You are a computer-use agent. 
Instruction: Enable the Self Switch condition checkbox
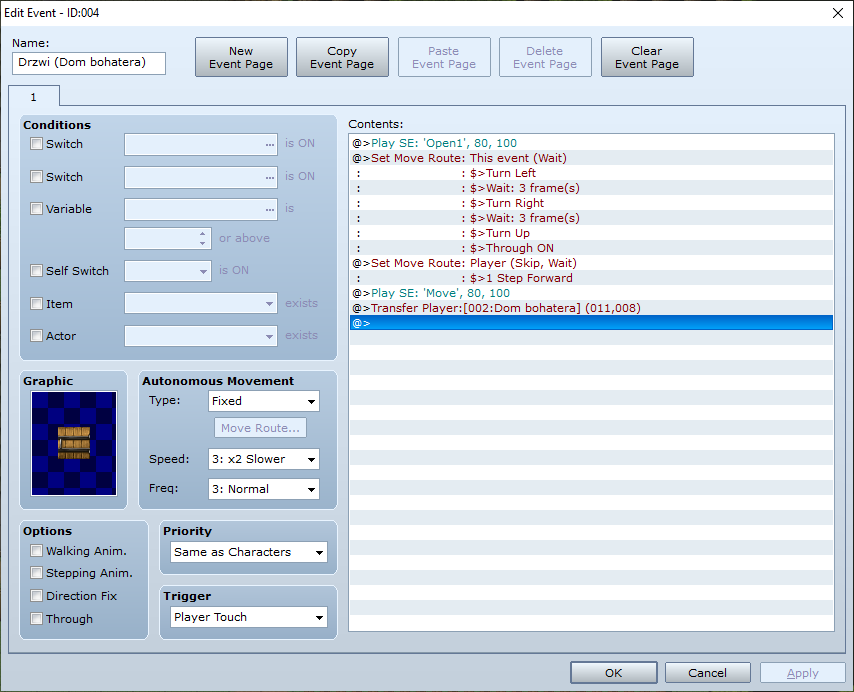[x=36, y=271]
